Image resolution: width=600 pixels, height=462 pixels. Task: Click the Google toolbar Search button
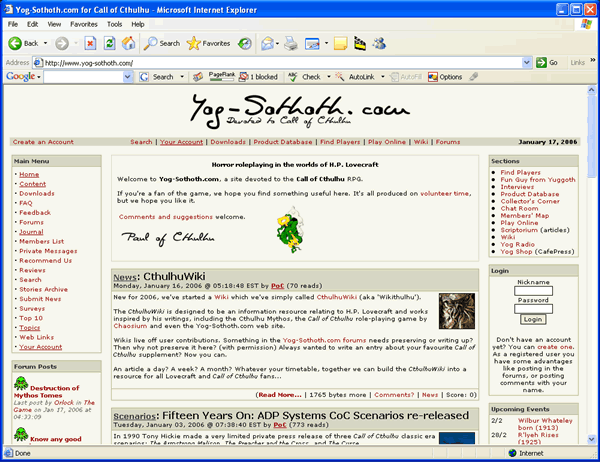(x=157, y=77)
